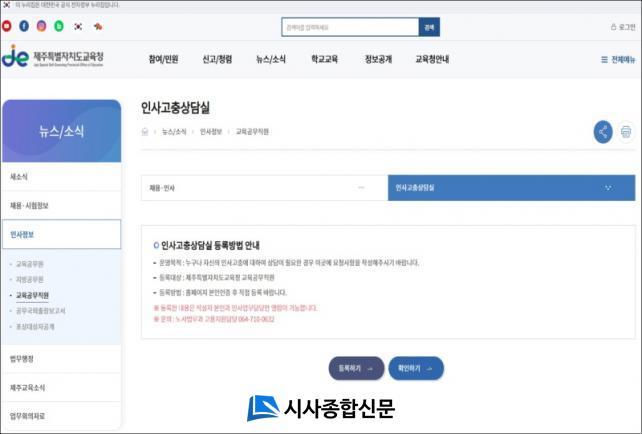This screenshot has width=642, height=434.
Task: Open the Instagram social icon
Action: coord(41,26)
